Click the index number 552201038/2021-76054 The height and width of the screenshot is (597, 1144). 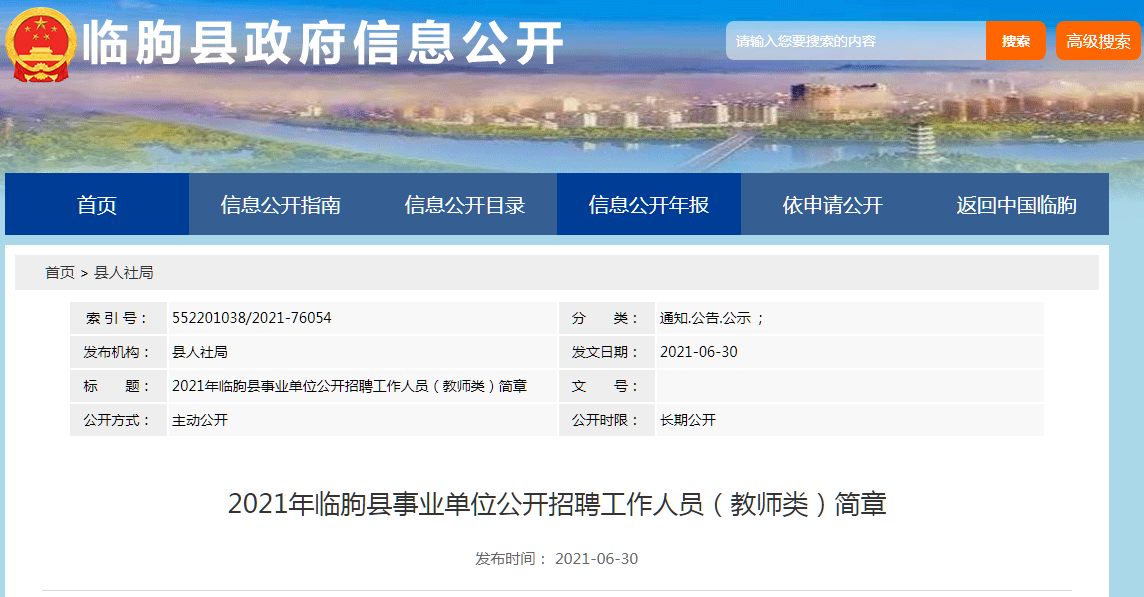coord(252,318)
